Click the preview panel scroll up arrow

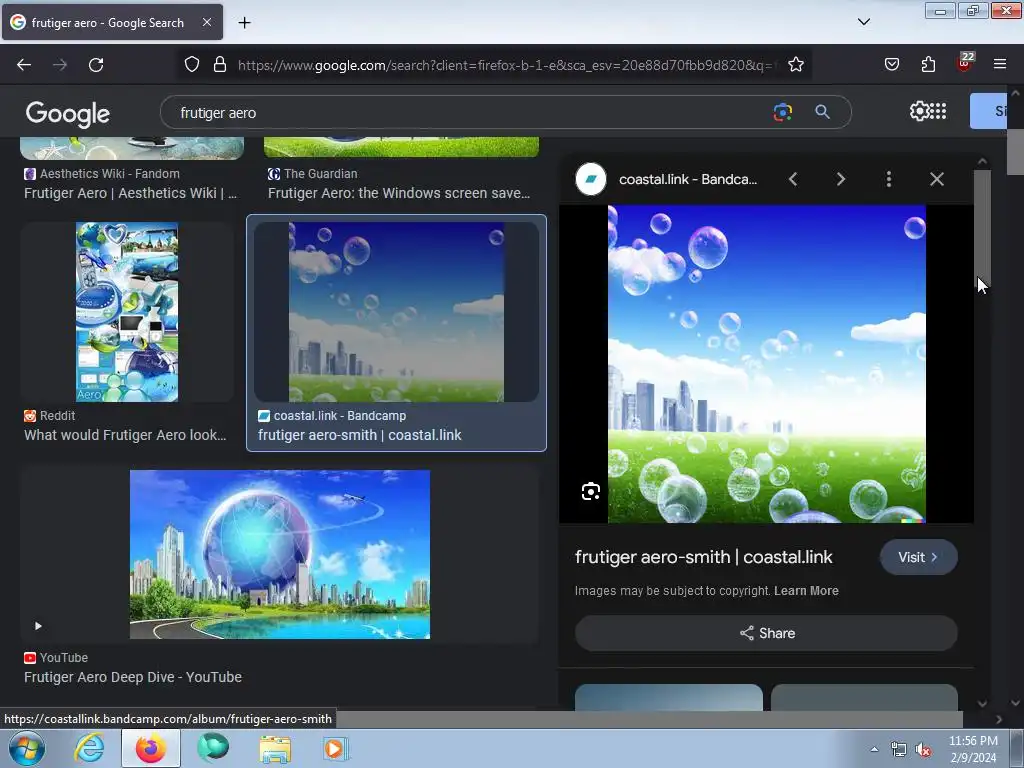tap(982, 161)
